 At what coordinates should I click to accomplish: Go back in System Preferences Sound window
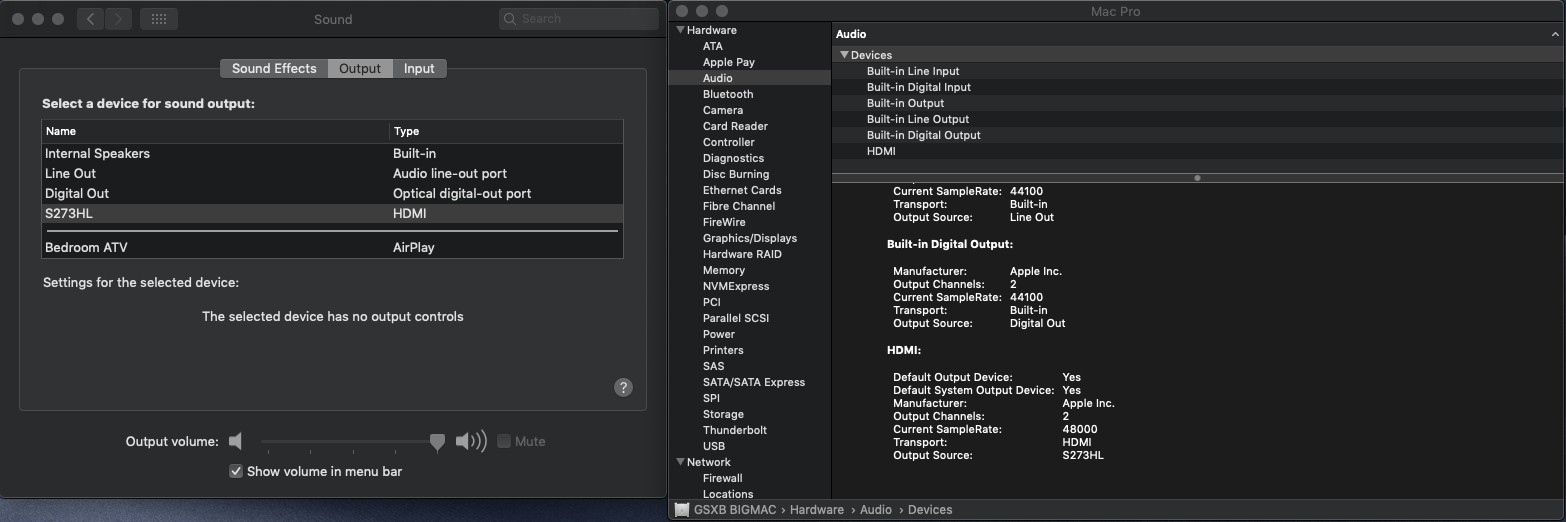(90, 19)
